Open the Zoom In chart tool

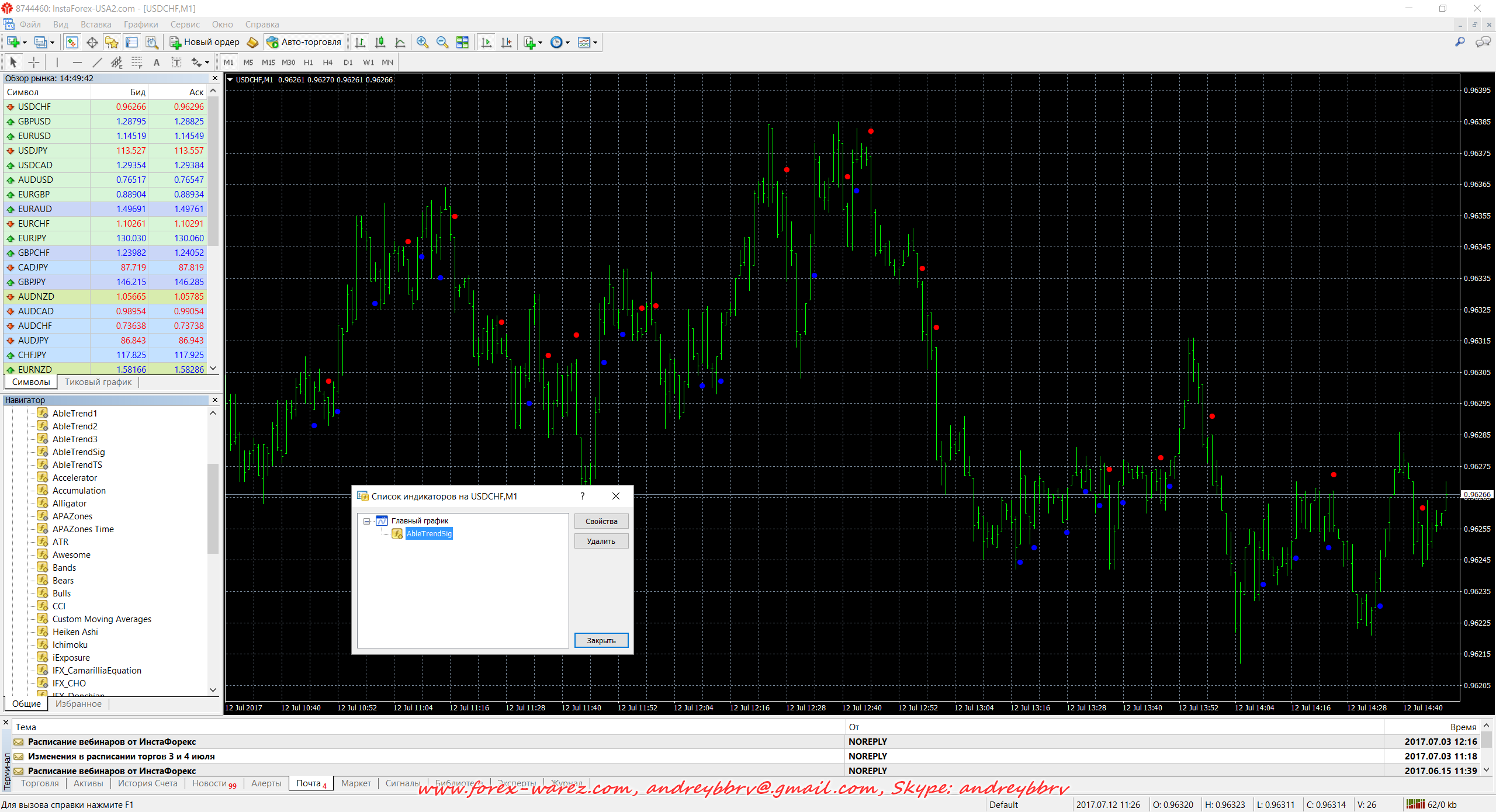423,42
